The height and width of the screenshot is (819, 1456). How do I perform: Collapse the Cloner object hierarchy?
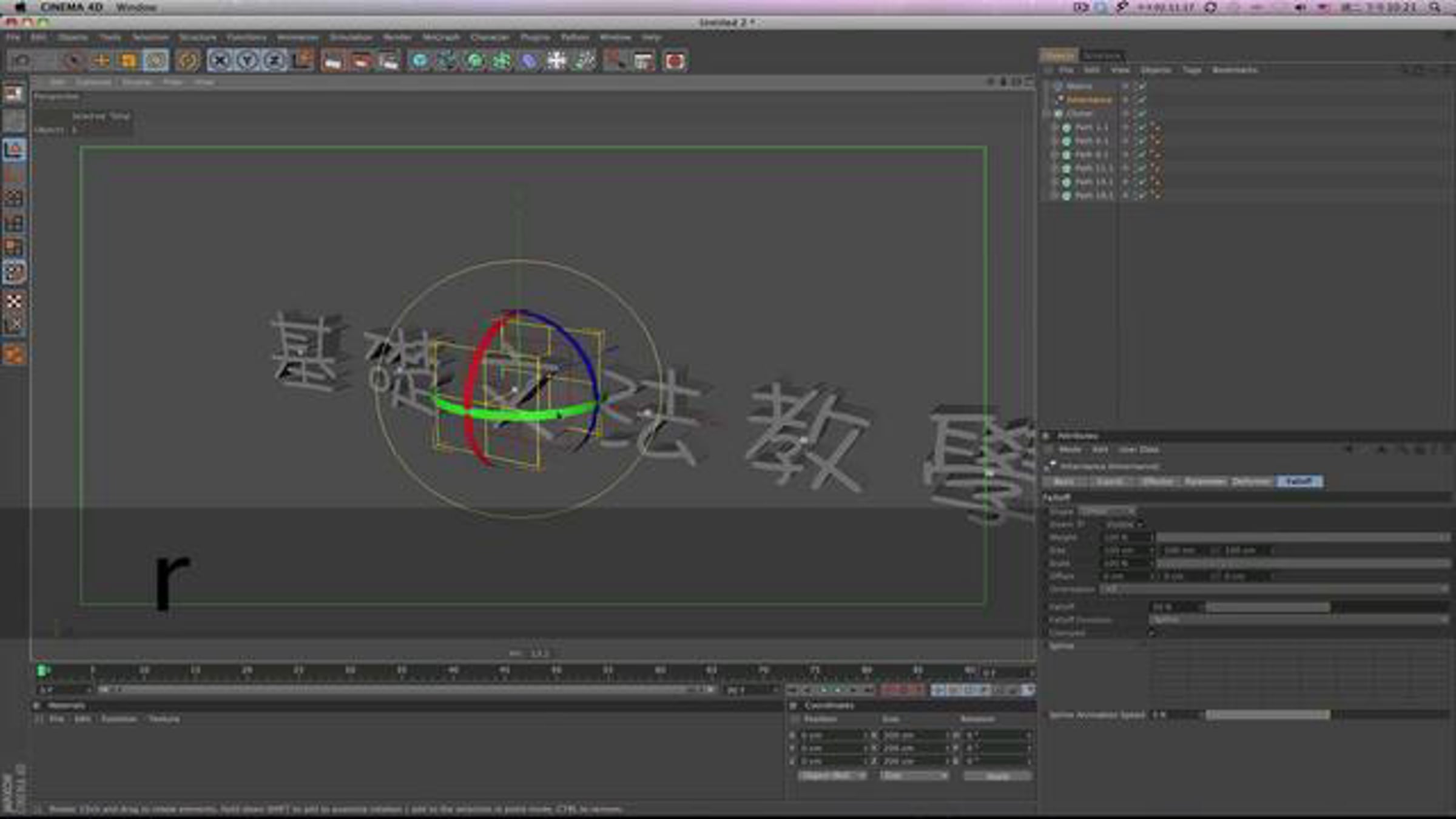tap(1046, 113)
